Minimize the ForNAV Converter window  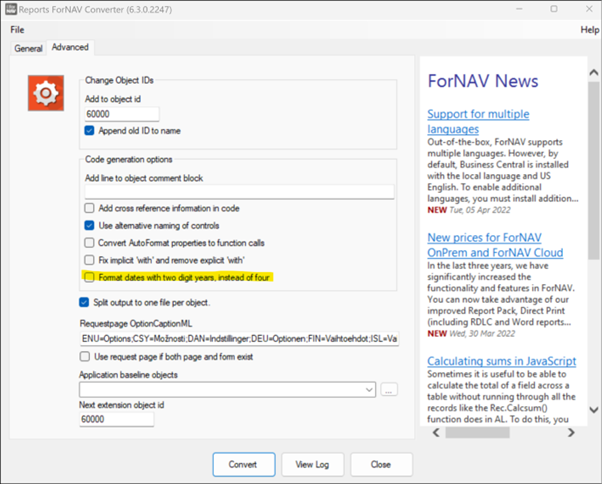point(519,9)
